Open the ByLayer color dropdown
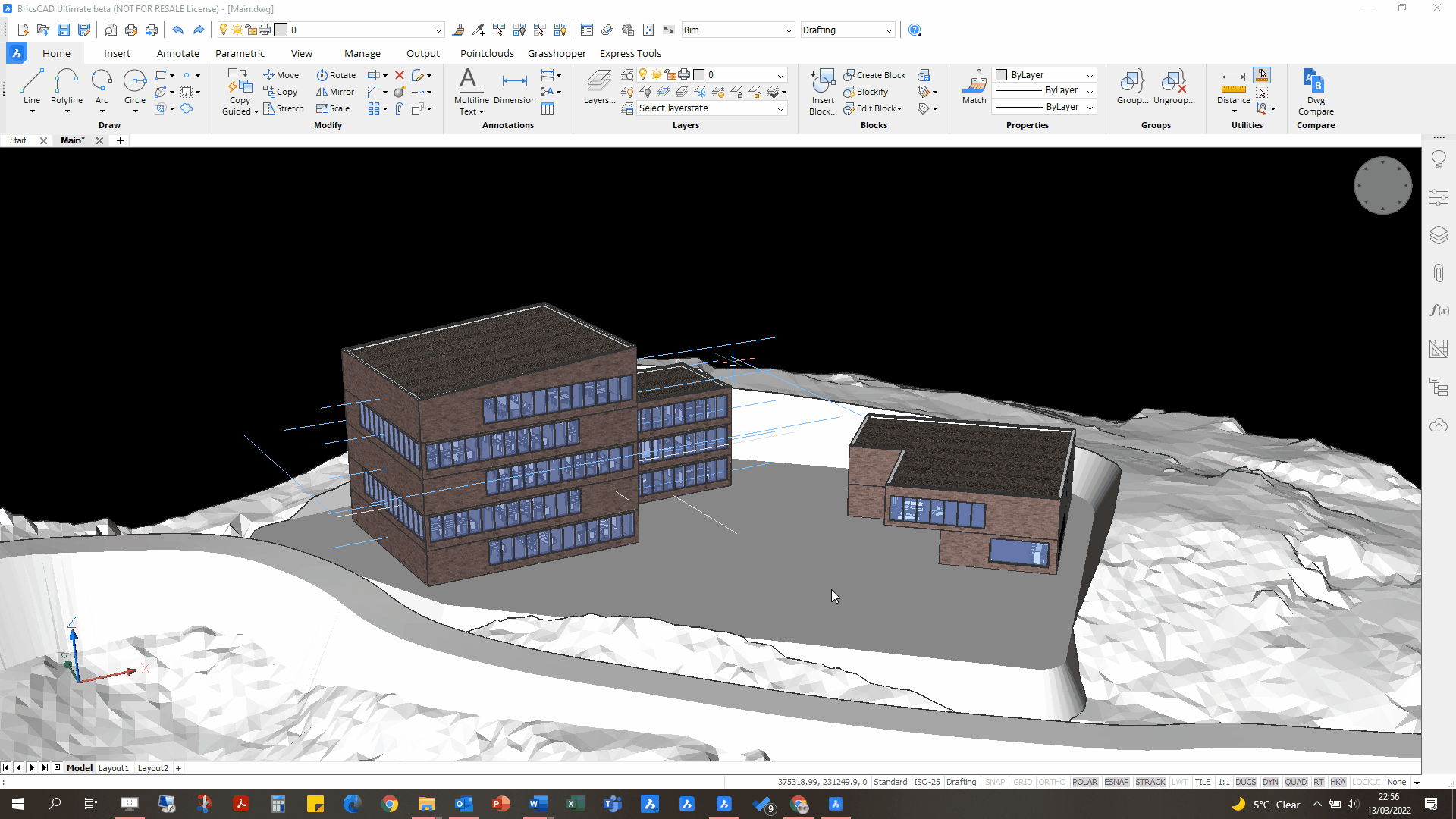The height and width of the screenshot is (819, 1456). (1089, 75)
